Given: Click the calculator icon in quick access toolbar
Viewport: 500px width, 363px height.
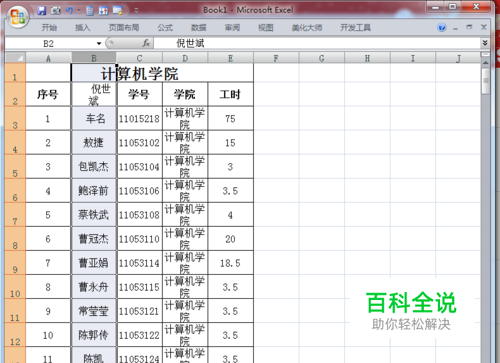Looking at the screenshot, I should click(x=90, y=11).
